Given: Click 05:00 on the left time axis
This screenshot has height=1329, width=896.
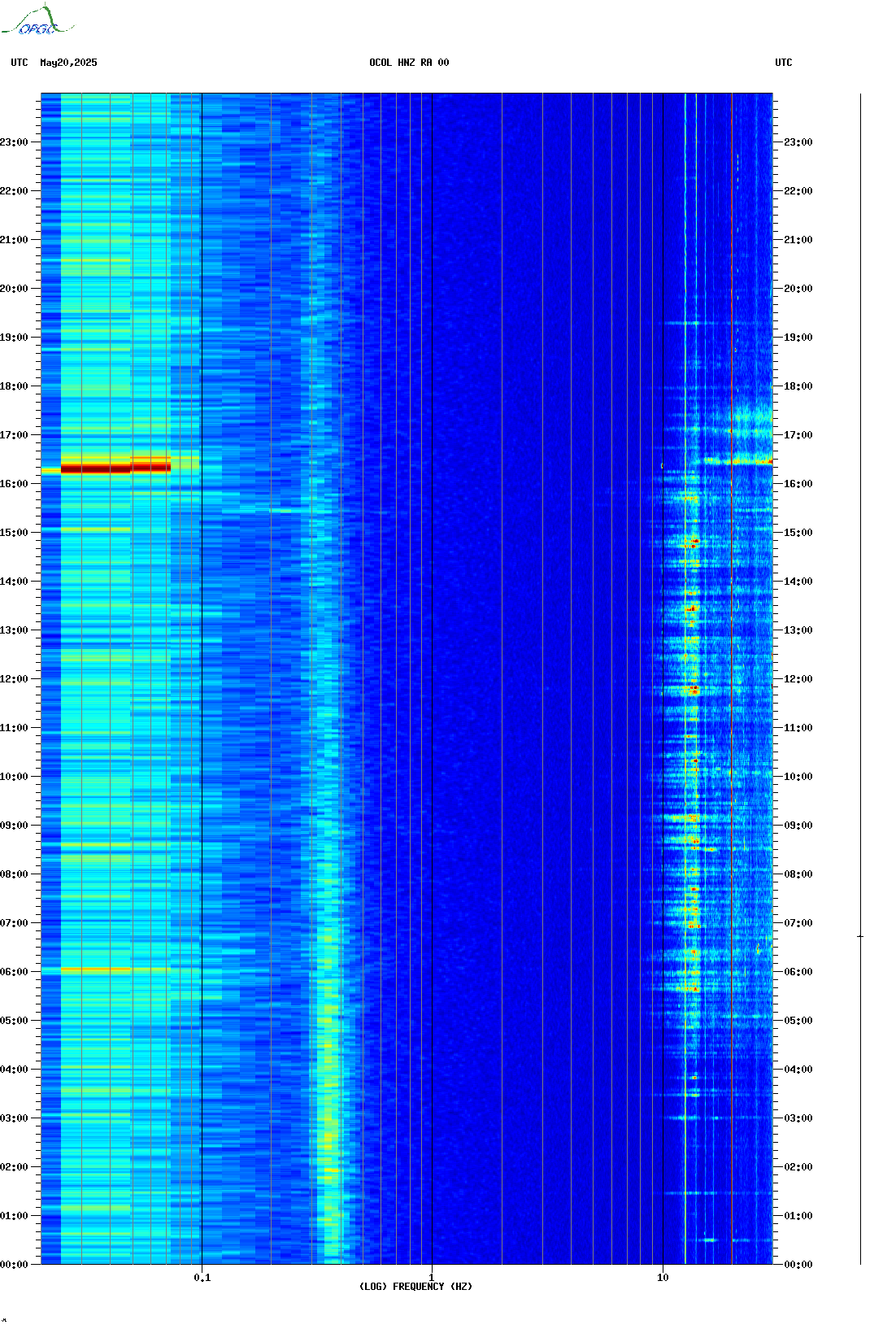Looking at the screenshot, I should point(14,1021).
